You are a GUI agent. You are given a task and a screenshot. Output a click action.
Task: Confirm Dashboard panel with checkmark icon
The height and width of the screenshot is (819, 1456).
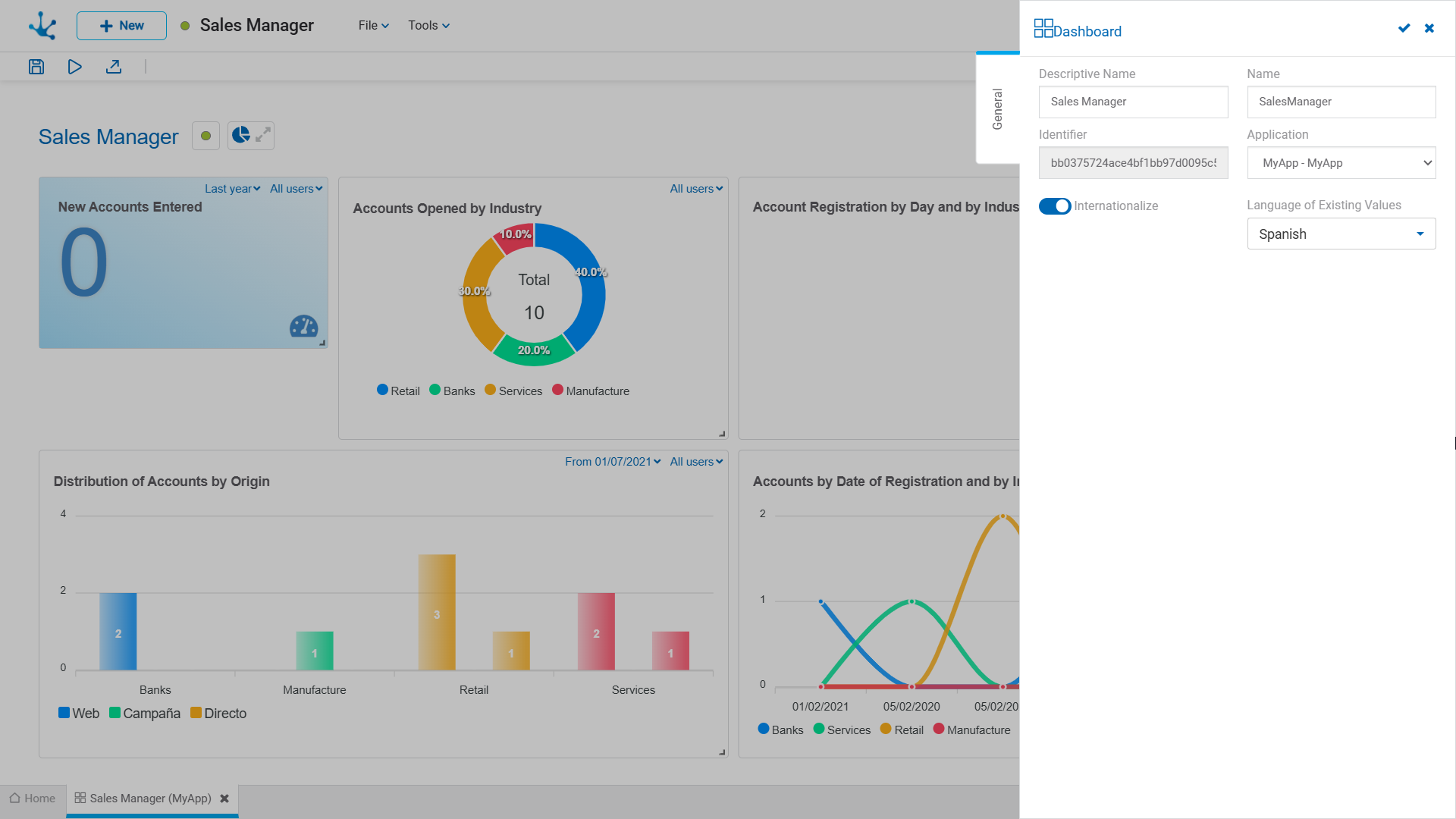tap(1404, 28)
